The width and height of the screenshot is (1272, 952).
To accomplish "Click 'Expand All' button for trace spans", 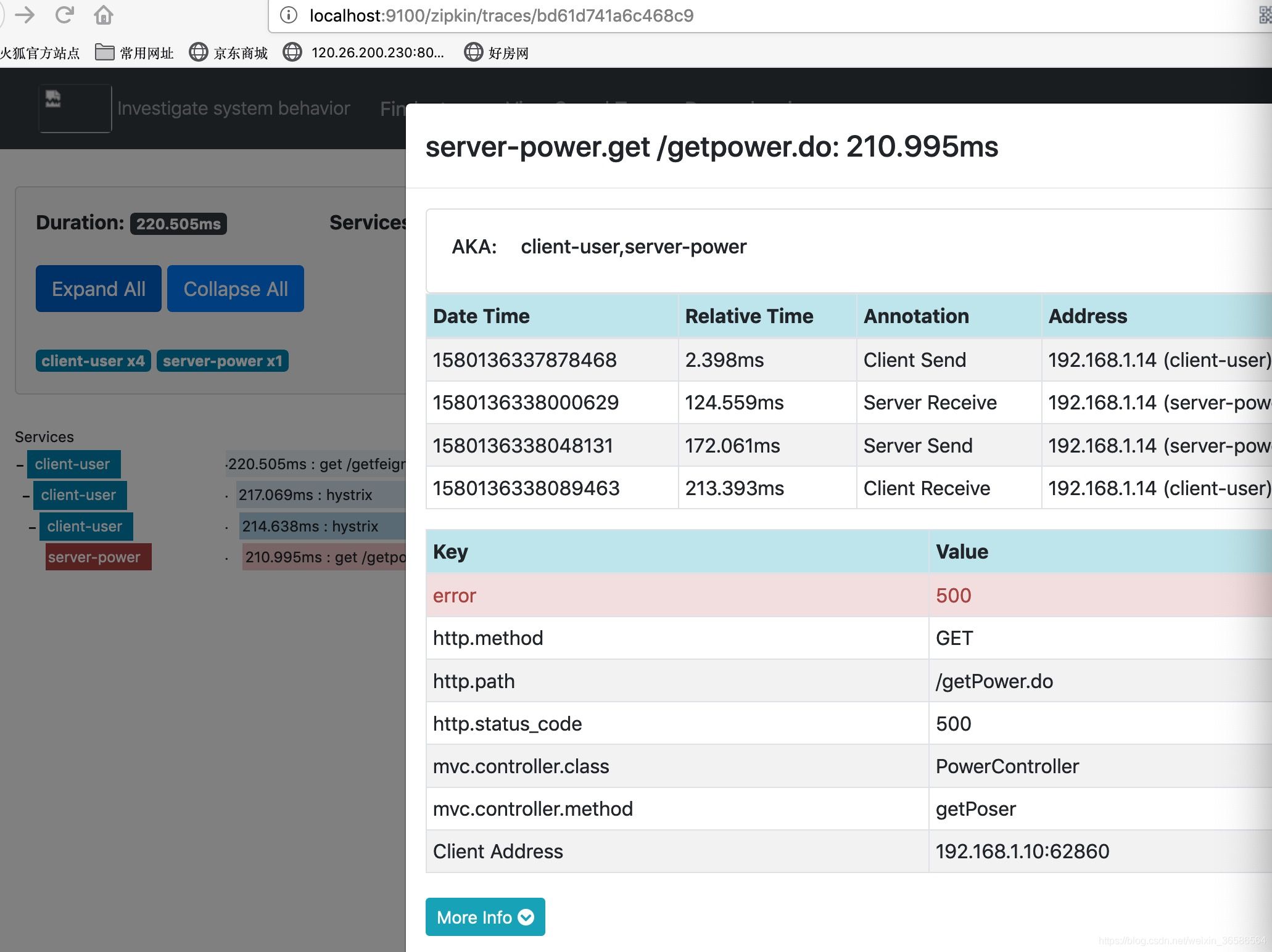I will (x=98, y=288).
